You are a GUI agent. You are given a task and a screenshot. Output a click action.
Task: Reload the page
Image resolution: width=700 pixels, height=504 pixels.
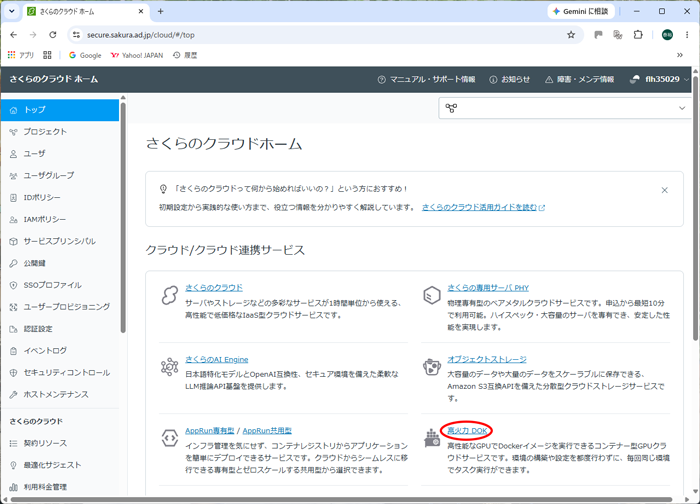53,35
